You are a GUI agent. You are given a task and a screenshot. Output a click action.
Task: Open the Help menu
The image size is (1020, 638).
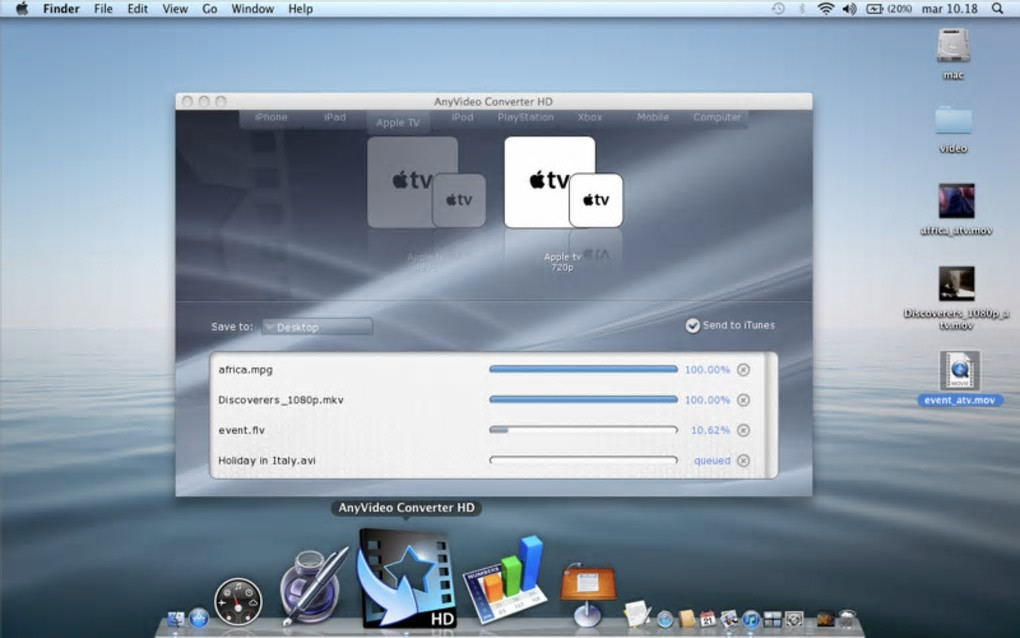301,8
